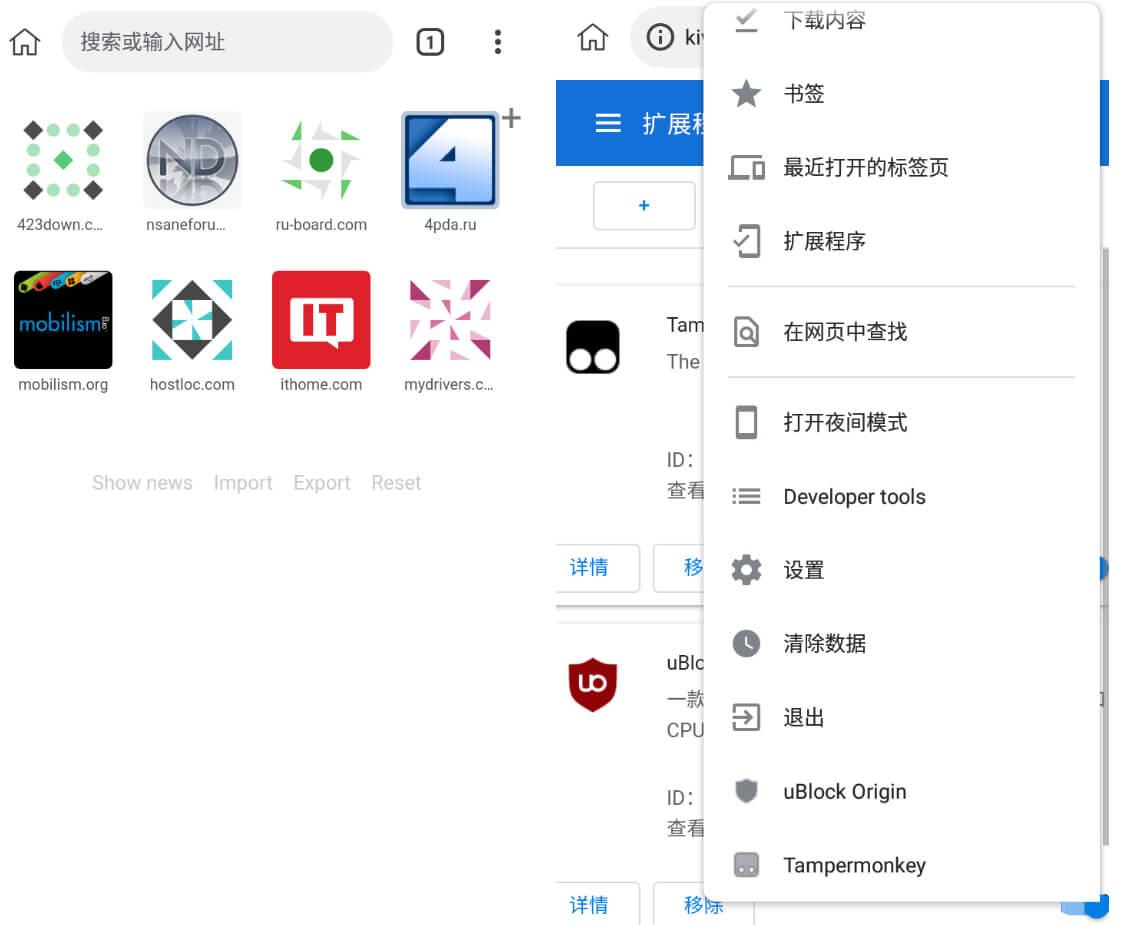Open the mobilism.org speed dial shortcut
This screenshot has width=1131, height=925.
click(x=63, y=320)
